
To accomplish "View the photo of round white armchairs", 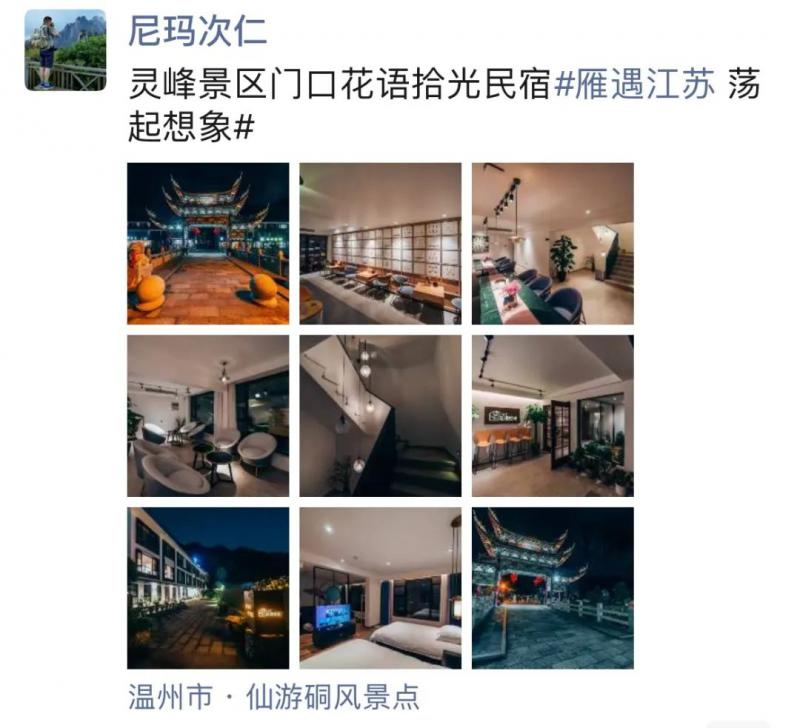I will point(208,416).
